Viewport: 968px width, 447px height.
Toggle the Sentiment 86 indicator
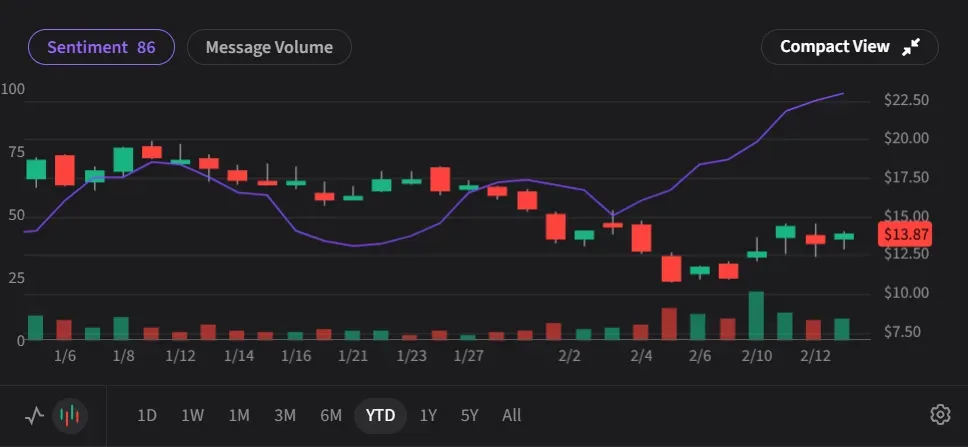pyautogui.click(x=101, y=47)
